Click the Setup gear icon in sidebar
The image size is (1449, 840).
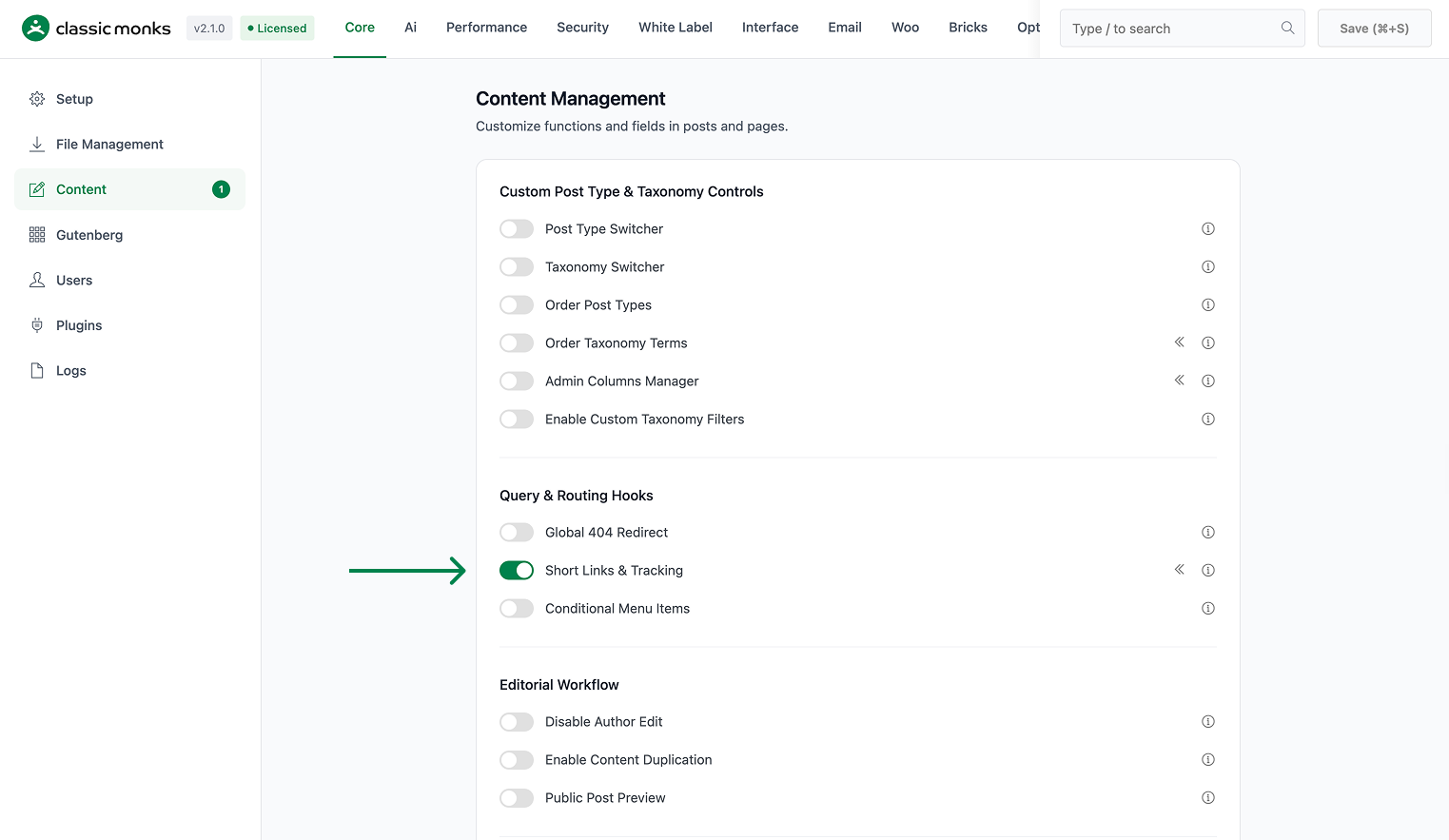coord(37,99)
